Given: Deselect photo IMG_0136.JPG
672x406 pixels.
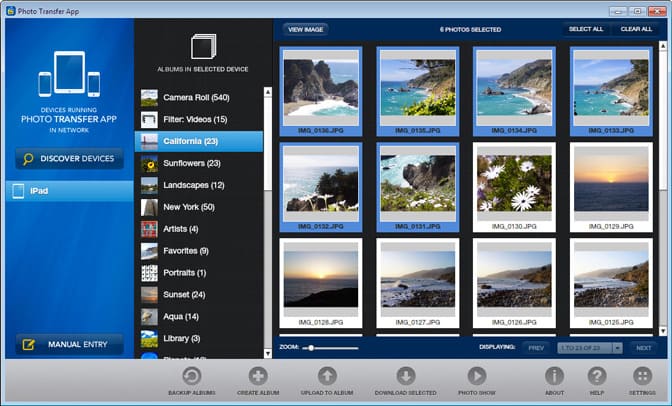Looking at the screenshot, I should [x=321, y=91].
